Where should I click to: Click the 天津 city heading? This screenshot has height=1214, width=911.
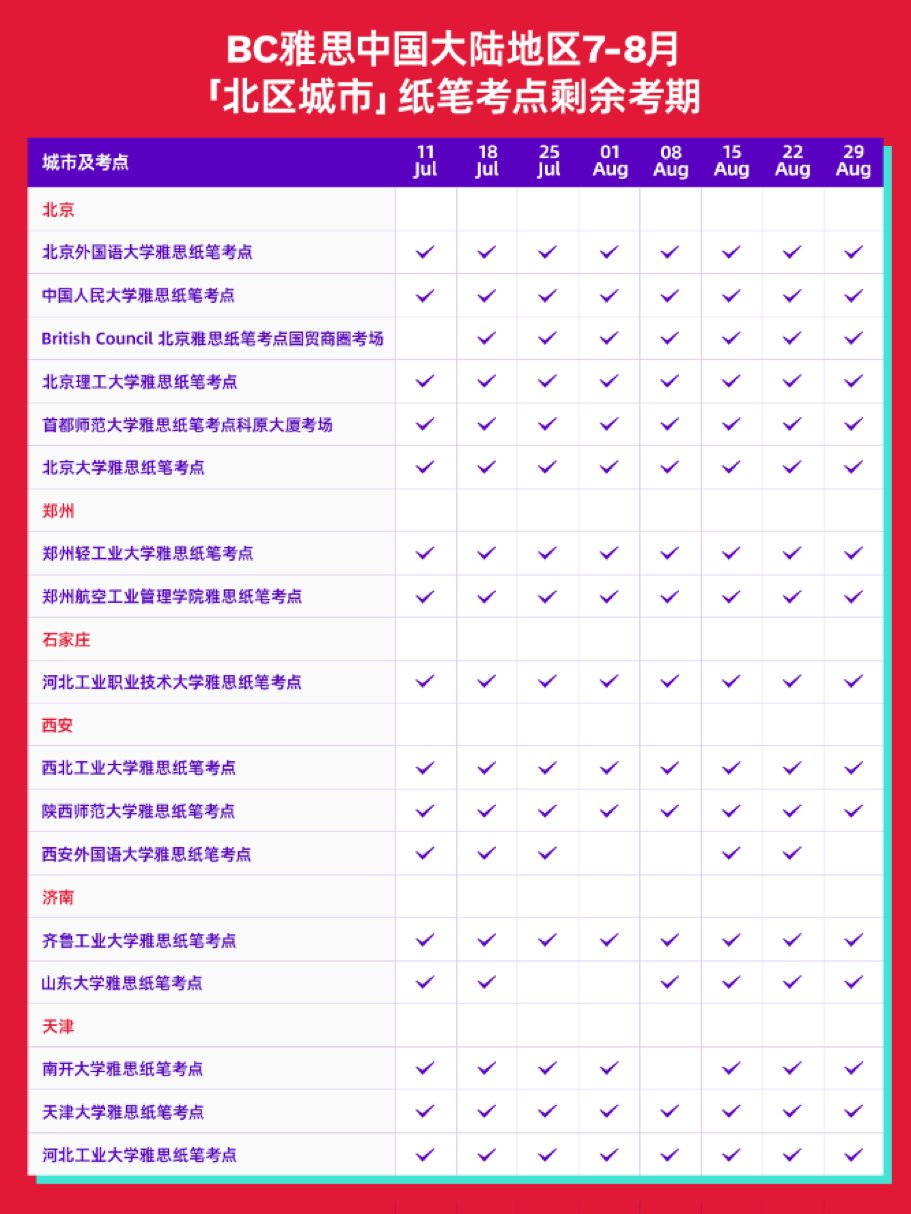point(58,1027)
